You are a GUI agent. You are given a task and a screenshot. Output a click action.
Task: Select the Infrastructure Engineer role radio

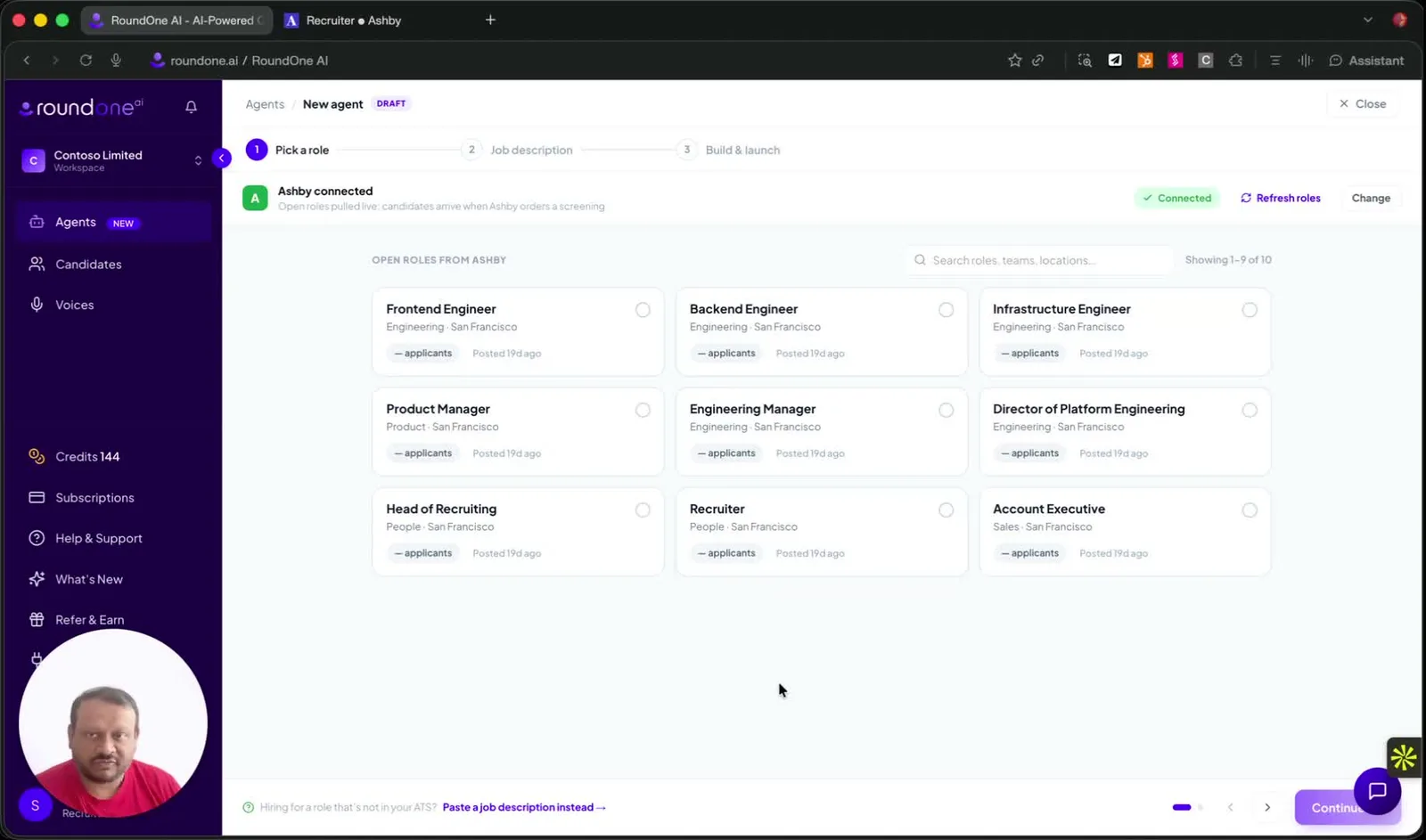(1250, 310)
